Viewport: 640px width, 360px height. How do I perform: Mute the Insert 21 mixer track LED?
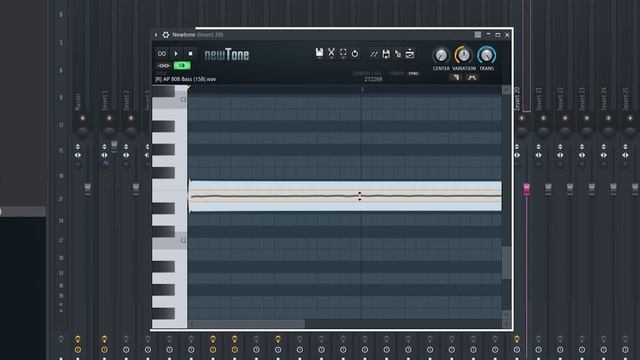(543, 118)
